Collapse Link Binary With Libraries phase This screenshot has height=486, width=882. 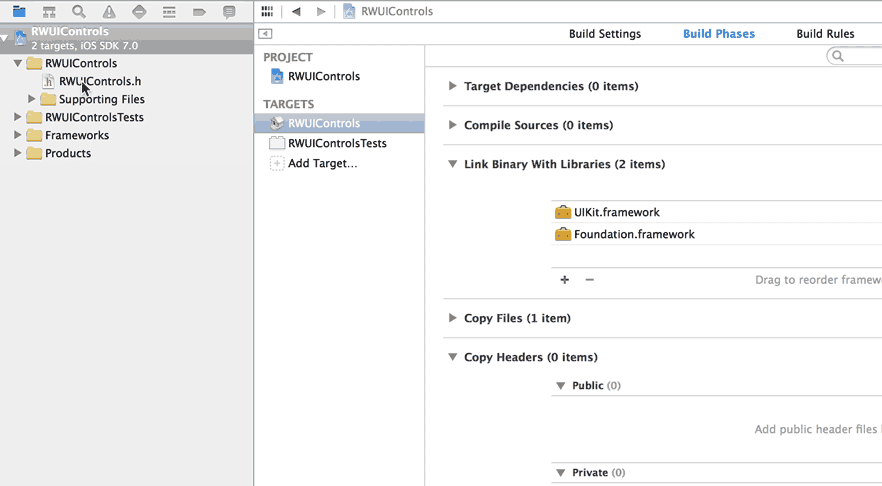(x=452, y=164)
